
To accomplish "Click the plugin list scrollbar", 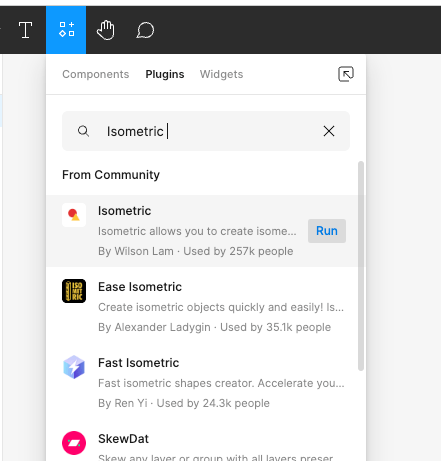I will pos(361,266).
